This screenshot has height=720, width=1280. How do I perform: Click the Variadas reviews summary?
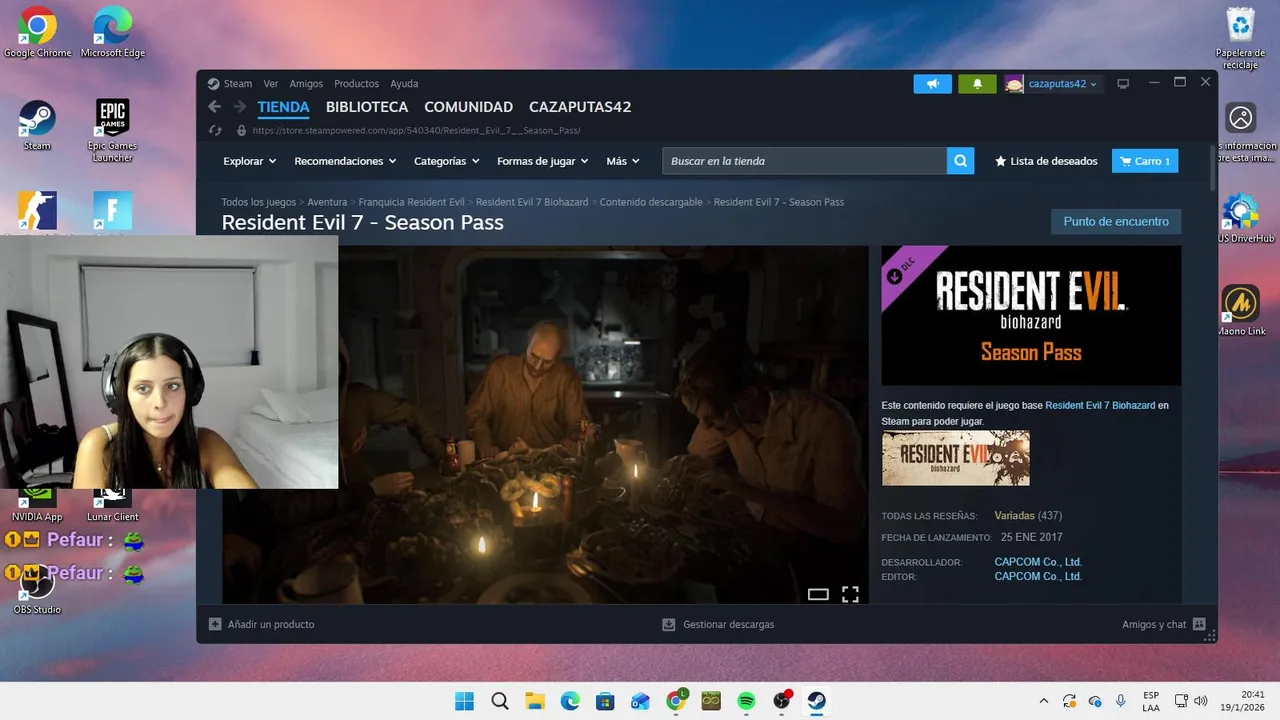pyautogui.click(x=1014, y=516)
